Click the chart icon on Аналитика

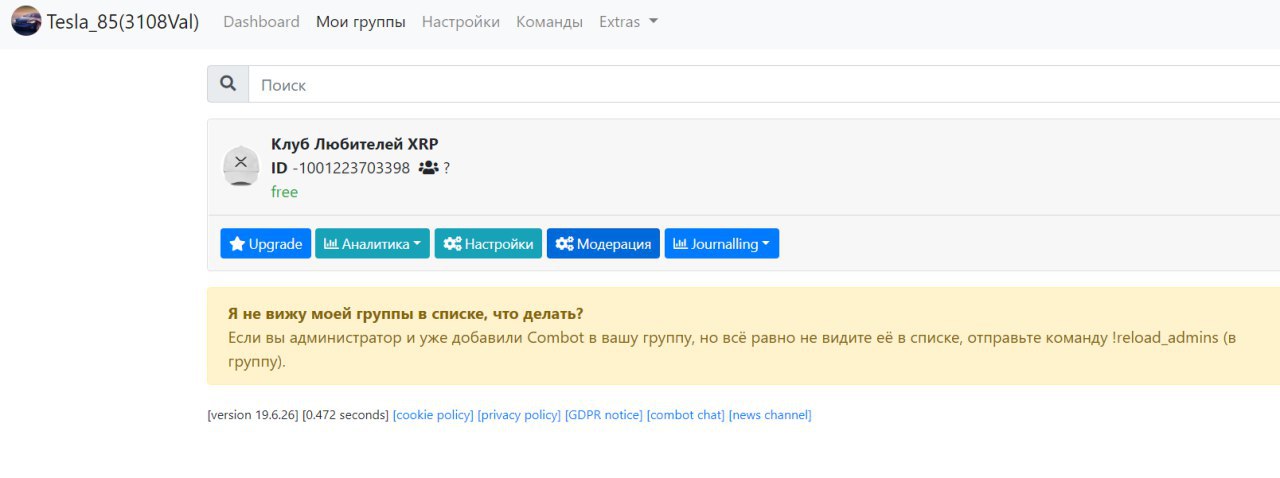pos(331,244)
